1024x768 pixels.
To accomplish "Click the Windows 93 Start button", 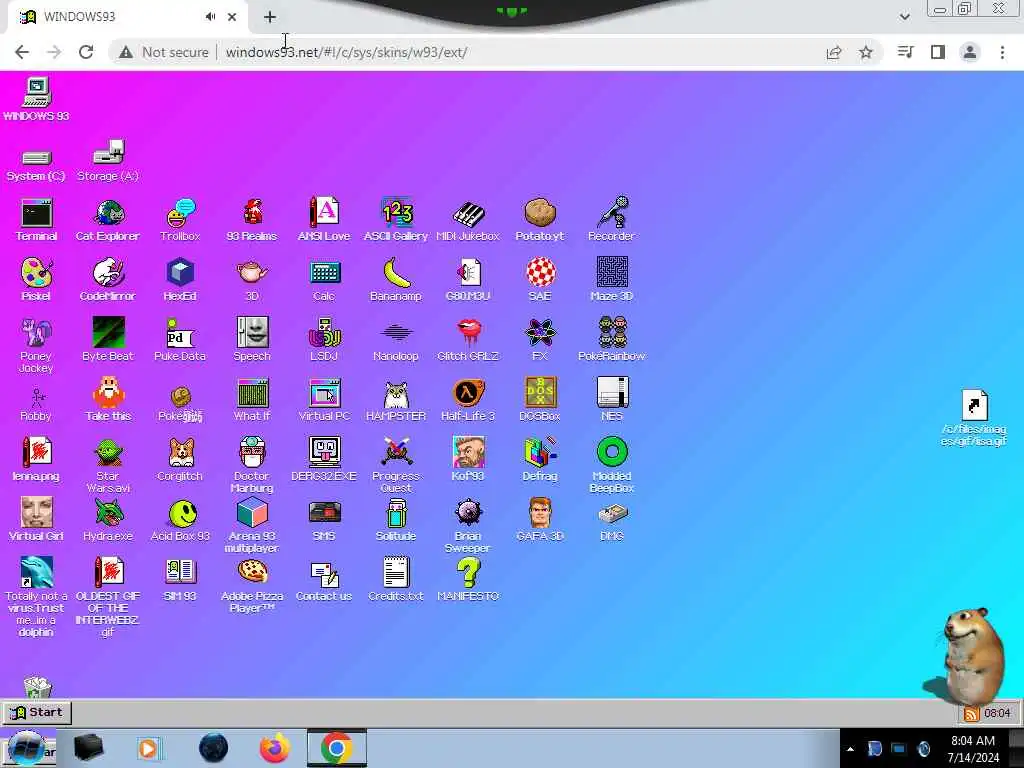I will [37, 712].
